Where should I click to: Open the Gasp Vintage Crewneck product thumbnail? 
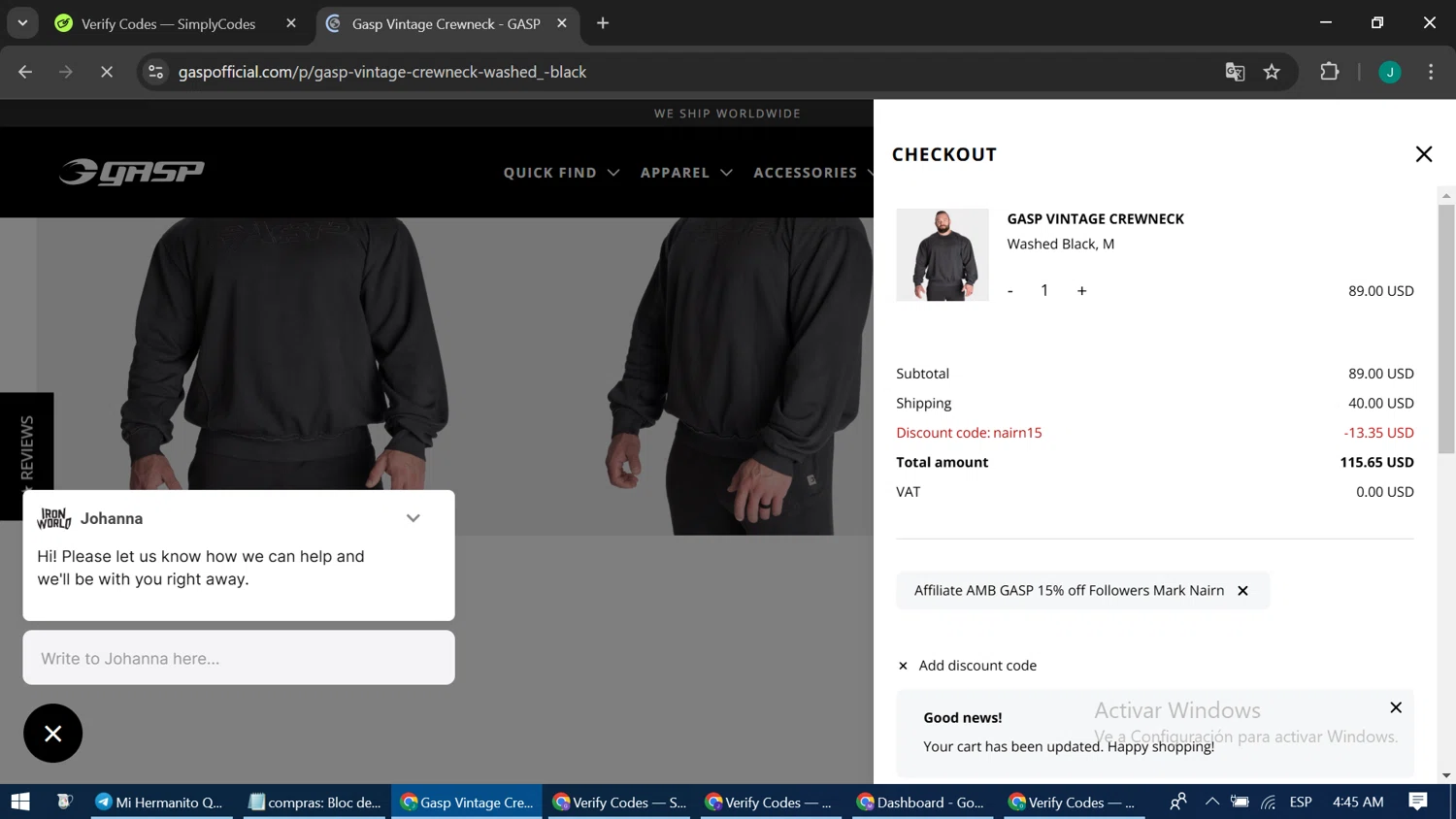tap(942, 254)
